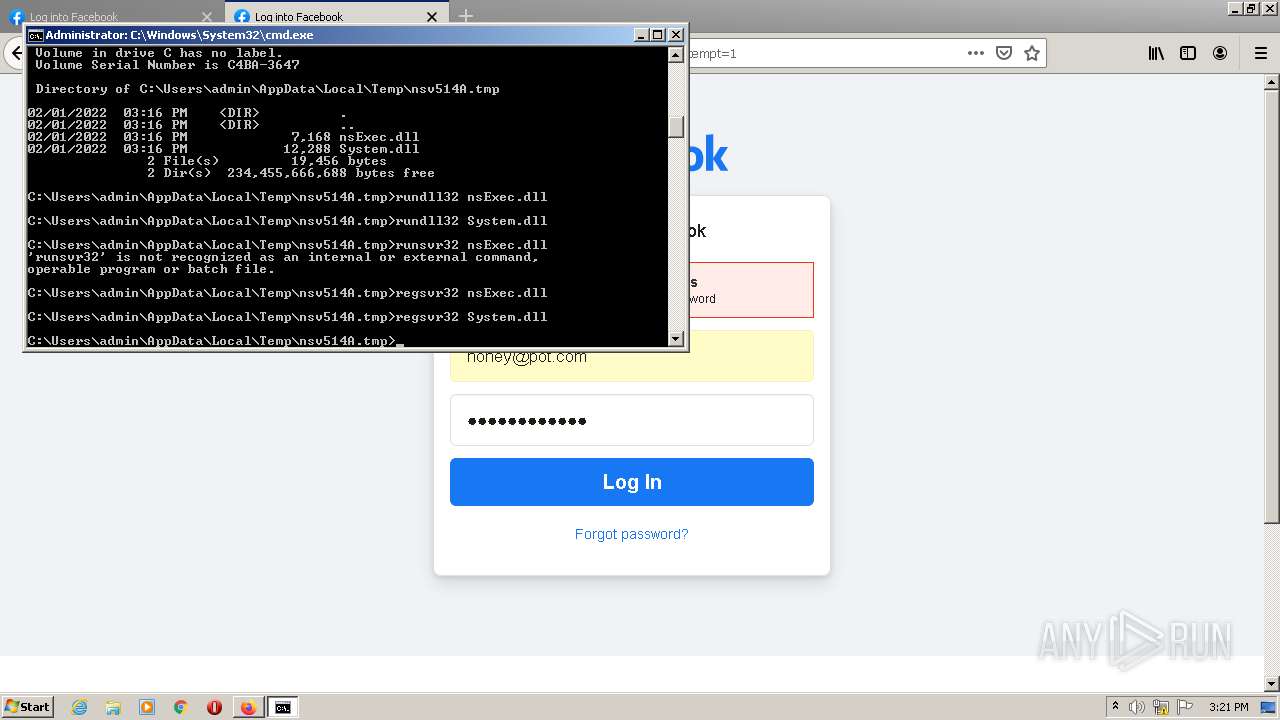Image resolution: width=1280 pixels, height=720 pixels.
Task: Click 'regsvr32 System.dll' command line text
Action: click(471, 317)
